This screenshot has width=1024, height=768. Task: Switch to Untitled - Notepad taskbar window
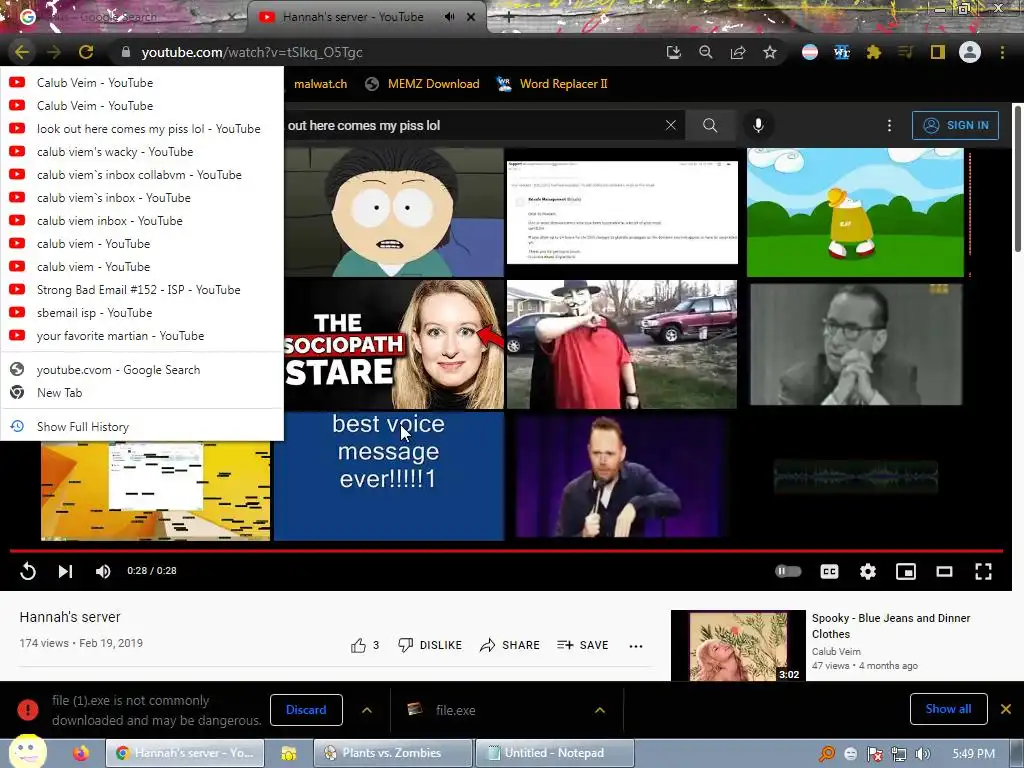pyautogui.click(x=554, y=753)
